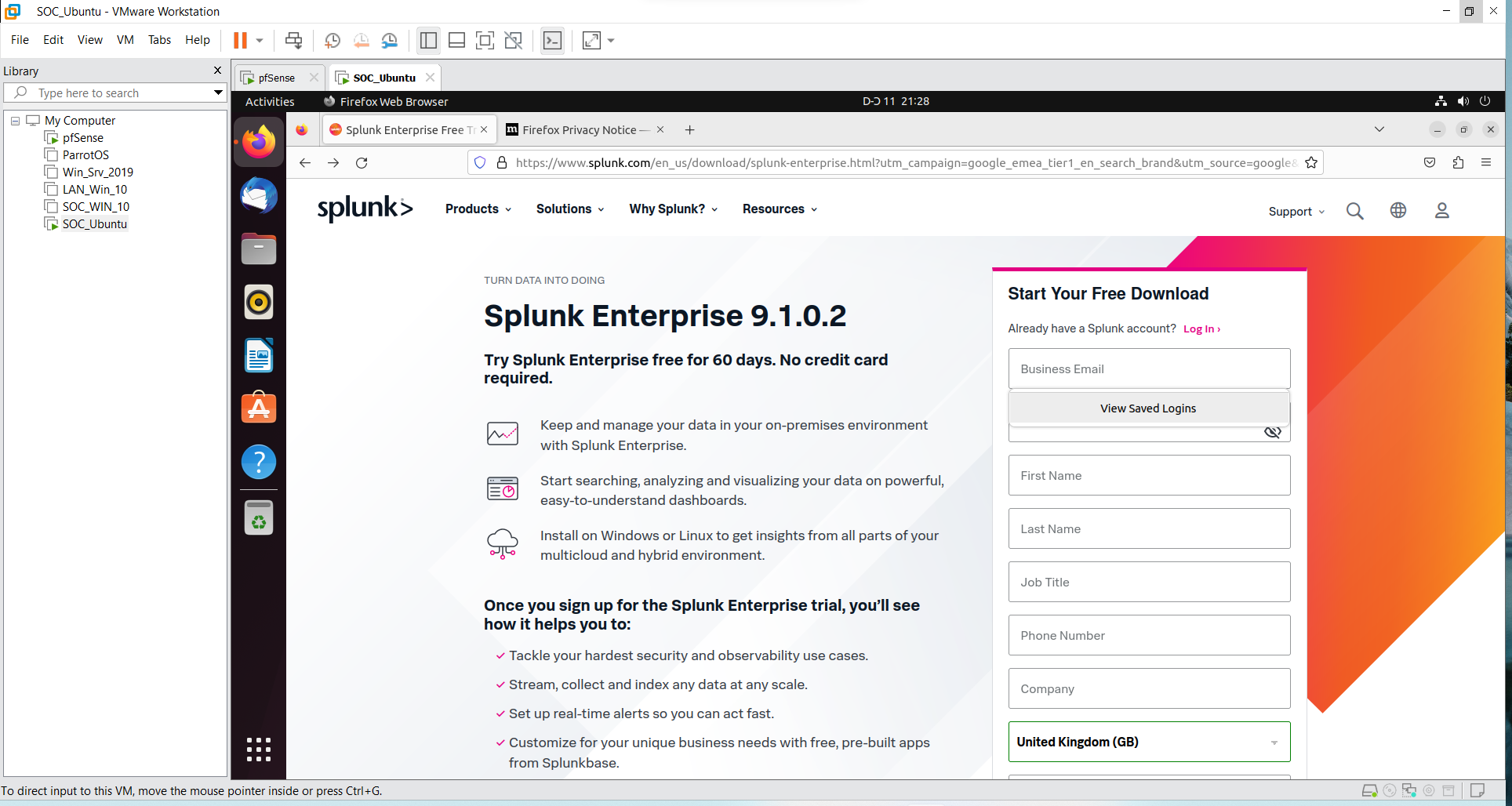
Task: Open the VMware console view icon
Action: pos(552,40)
